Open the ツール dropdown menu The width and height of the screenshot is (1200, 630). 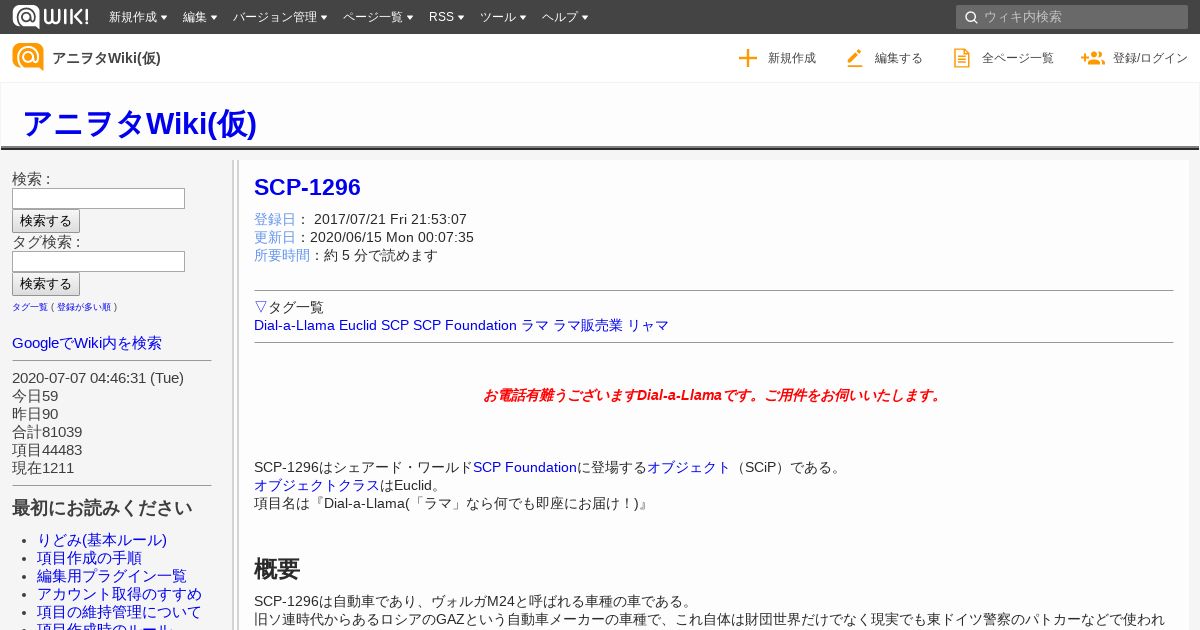pos(503,17)
